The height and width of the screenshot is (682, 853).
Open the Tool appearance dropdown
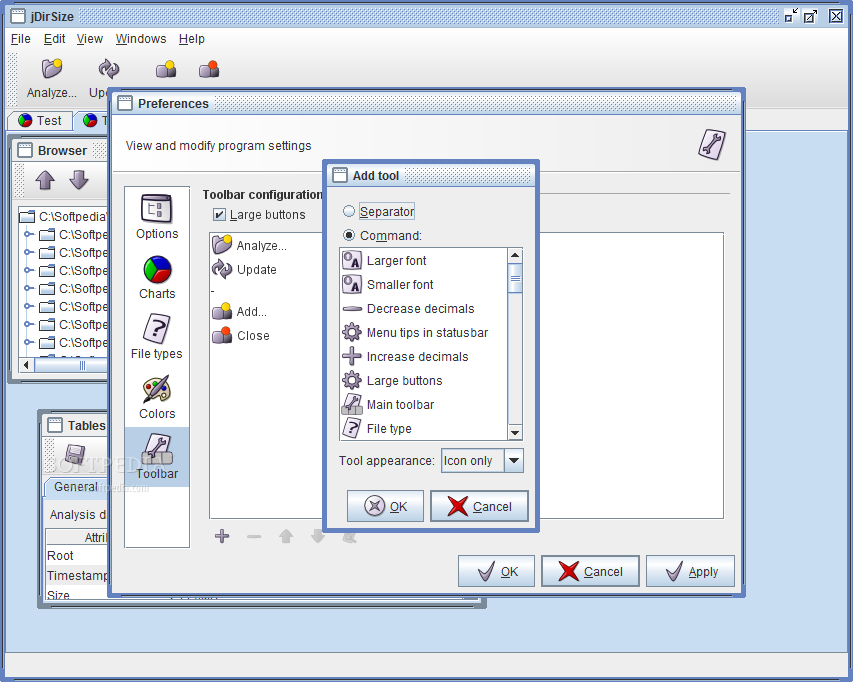[x=514, y=461]
